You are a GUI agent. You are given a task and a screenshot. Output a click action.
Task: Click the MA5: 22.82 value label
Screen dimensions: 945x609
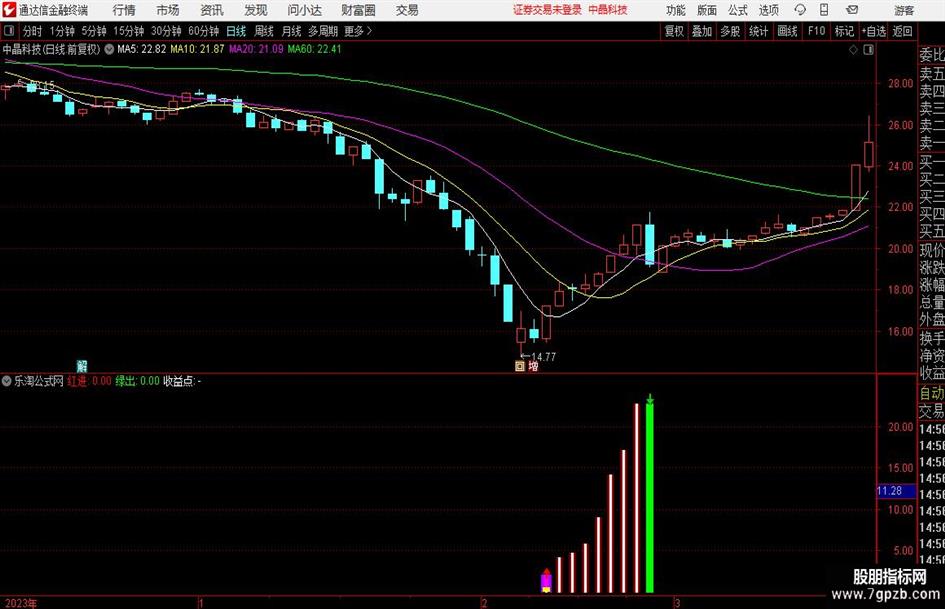[142, 49]
